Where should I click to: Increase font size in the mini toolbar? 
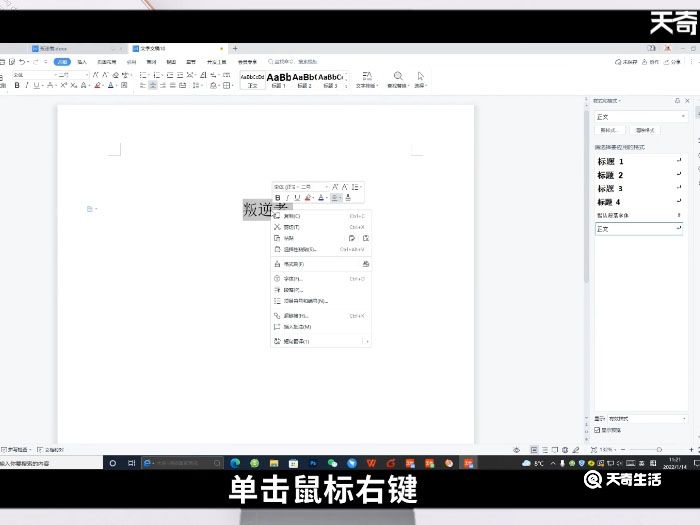point(335,187)
